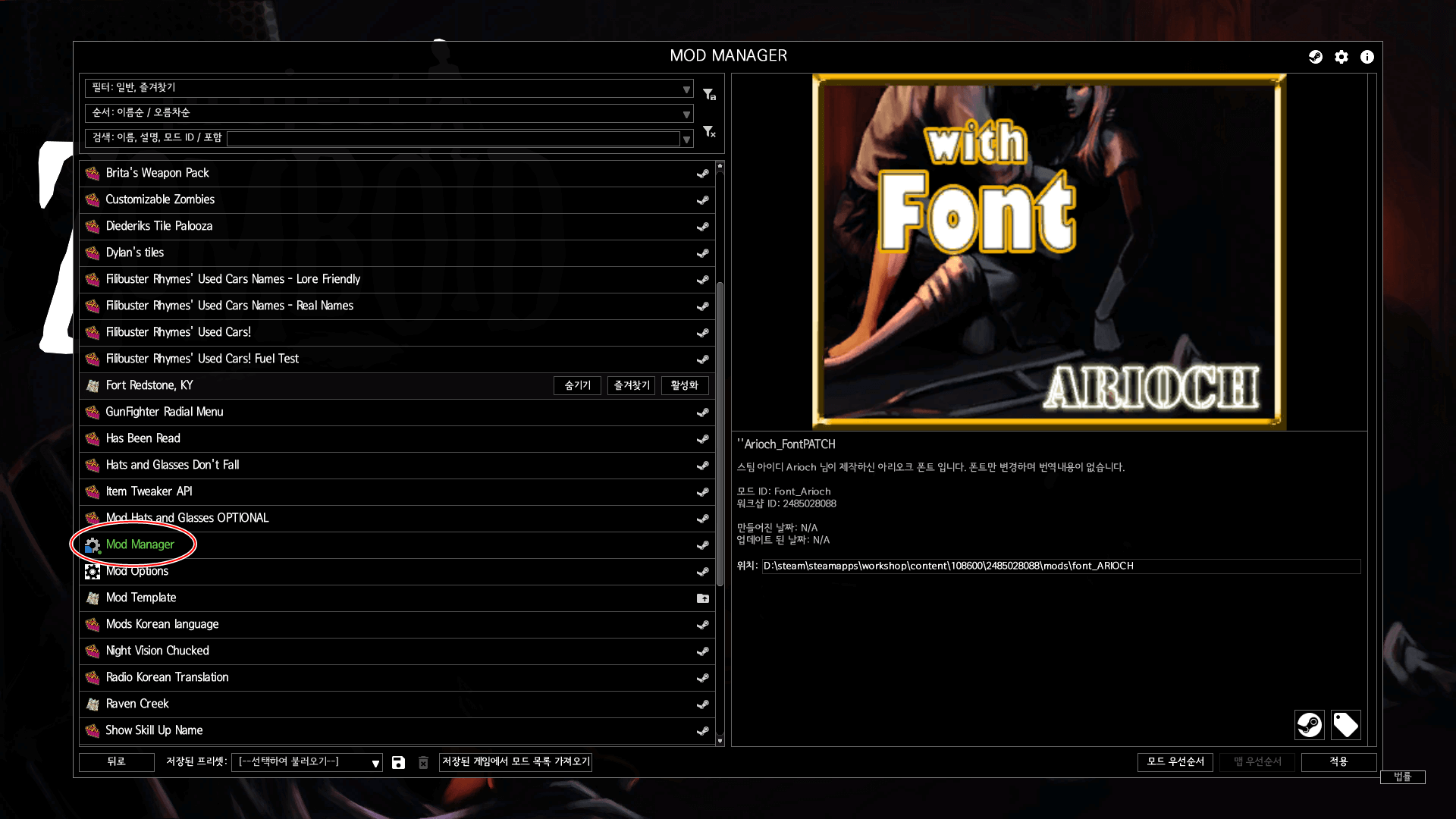Click the save filter lock funnel icon
Viewport: 1456px width, 819px height.
[x=709, y=94]
